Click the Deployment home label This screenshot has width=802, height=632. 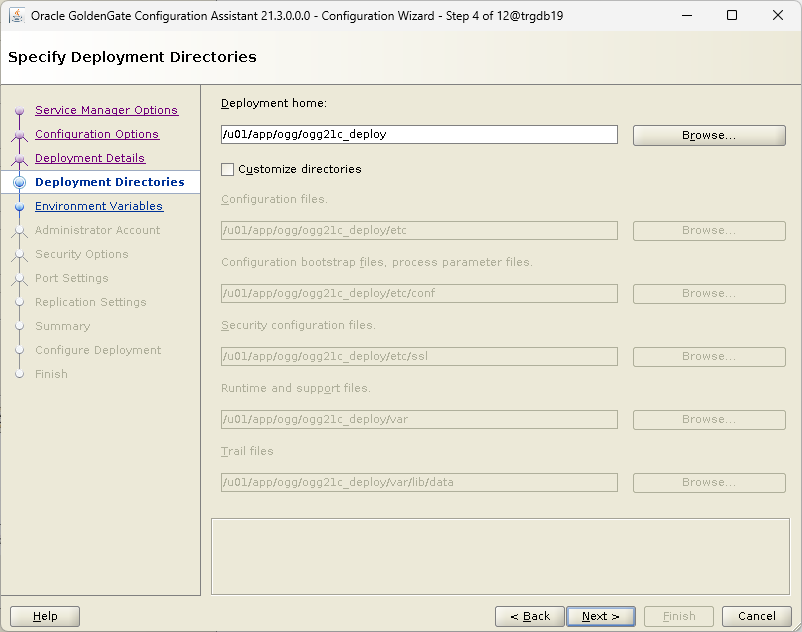274,103
